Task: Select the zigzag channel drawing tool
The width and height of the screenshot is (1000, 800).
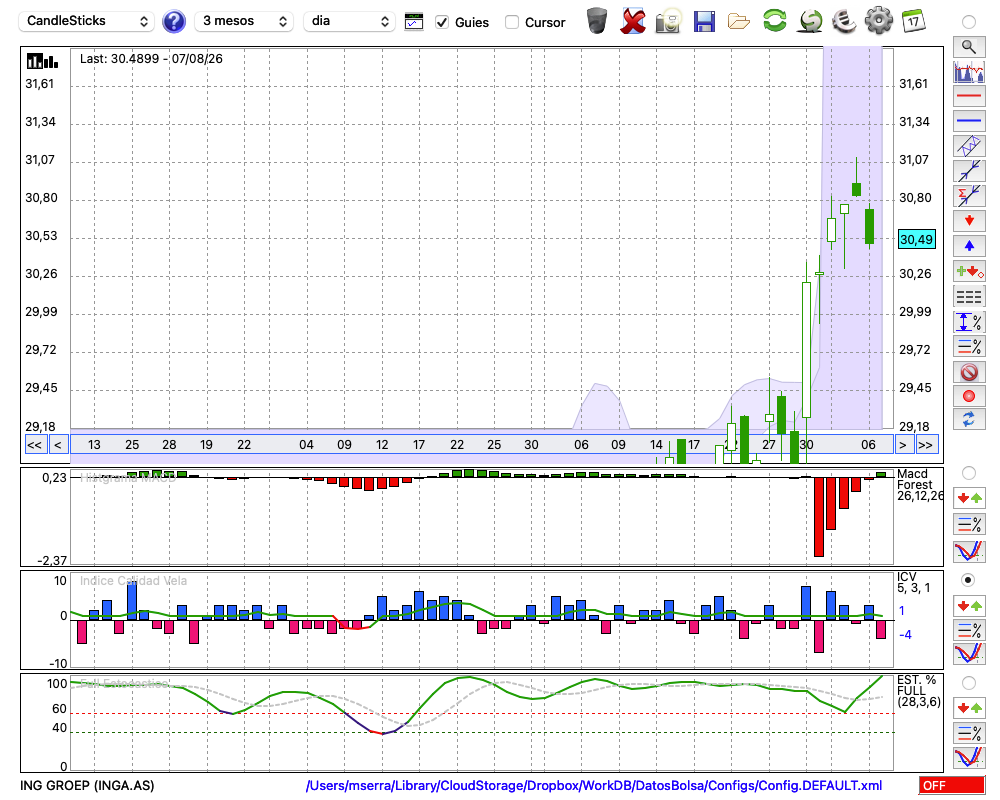Action: point(969,146)
